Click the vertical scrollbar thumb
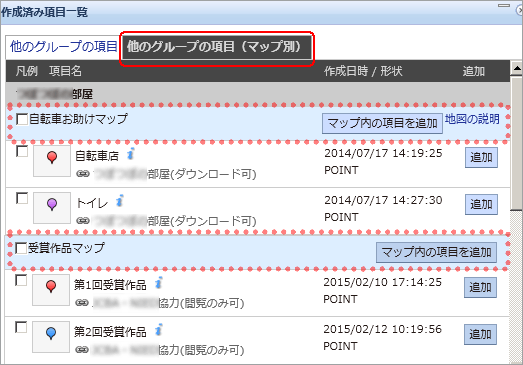This screenshot has width=523, height=365. tap(517, 143)
